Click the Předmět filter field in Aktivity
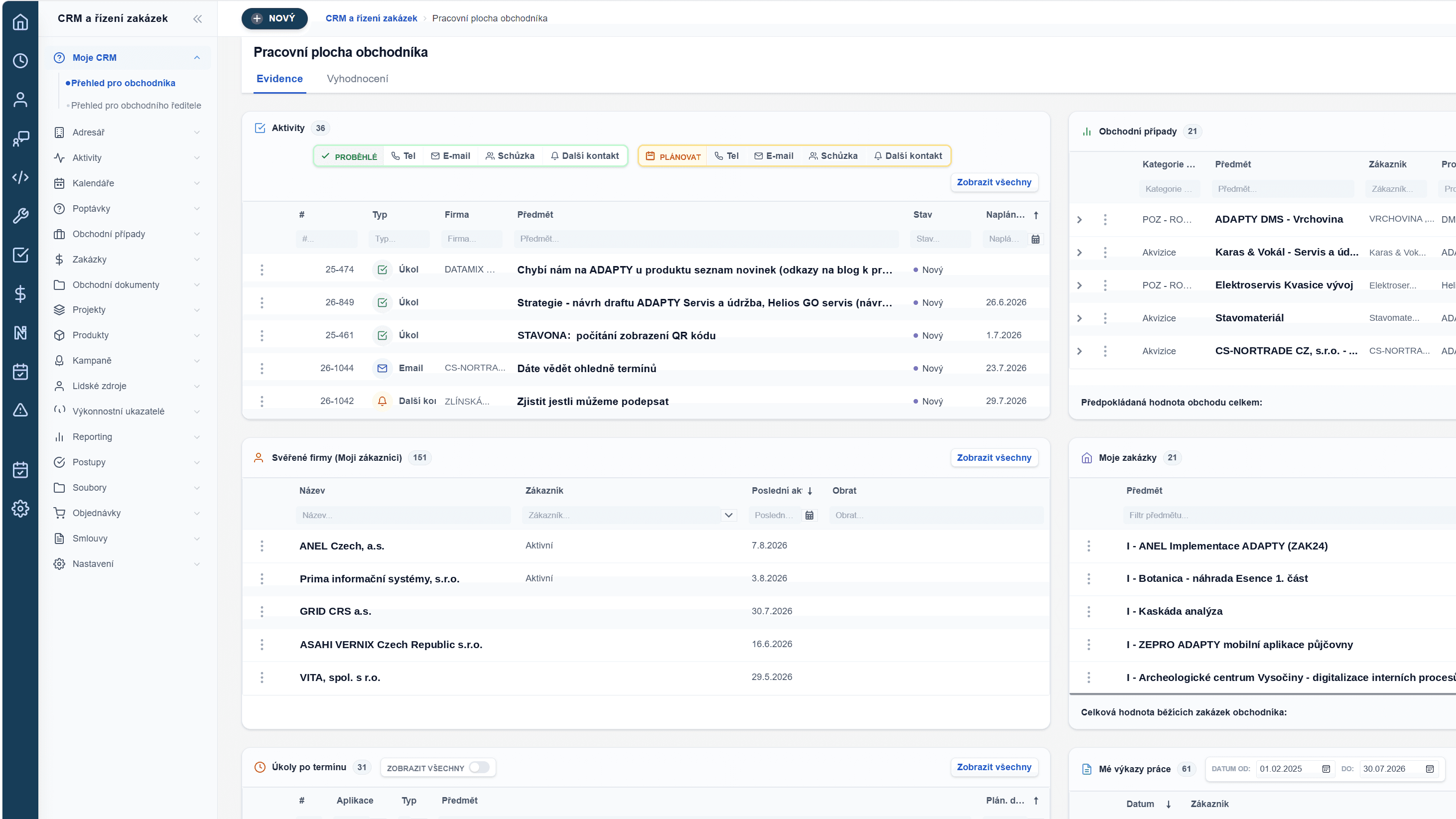Image resolution: width=1456 pixels, height=819 pixels. (x=705, y=239)
